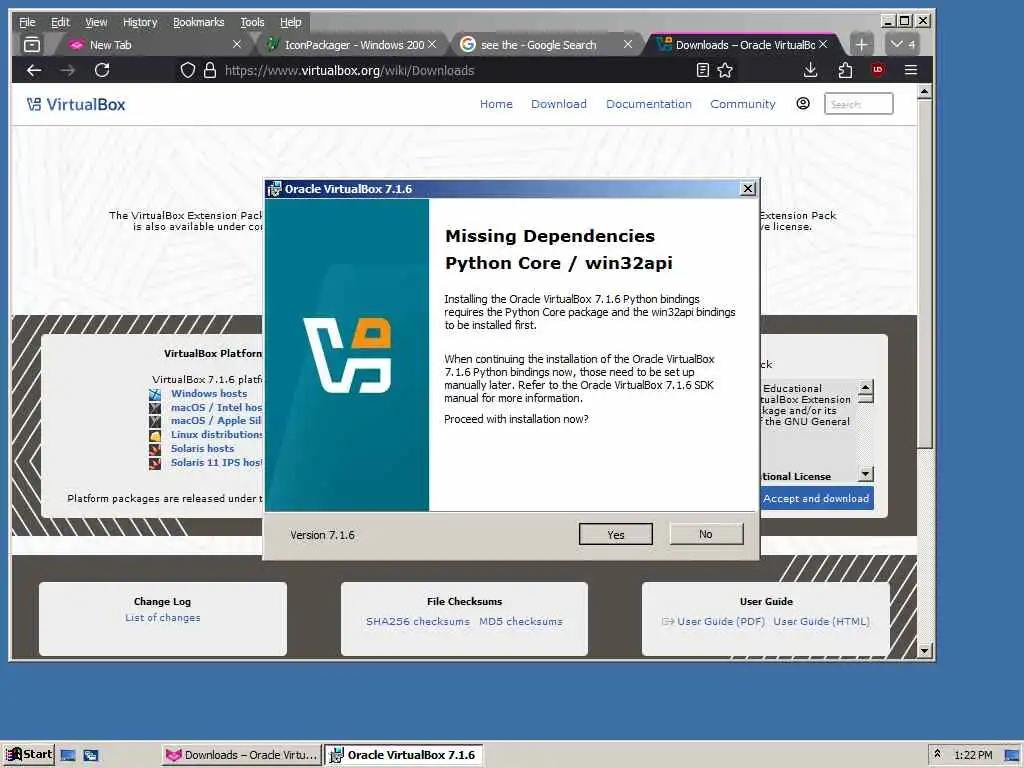Click the shield tracking protection icon

[x=187, y=71]
